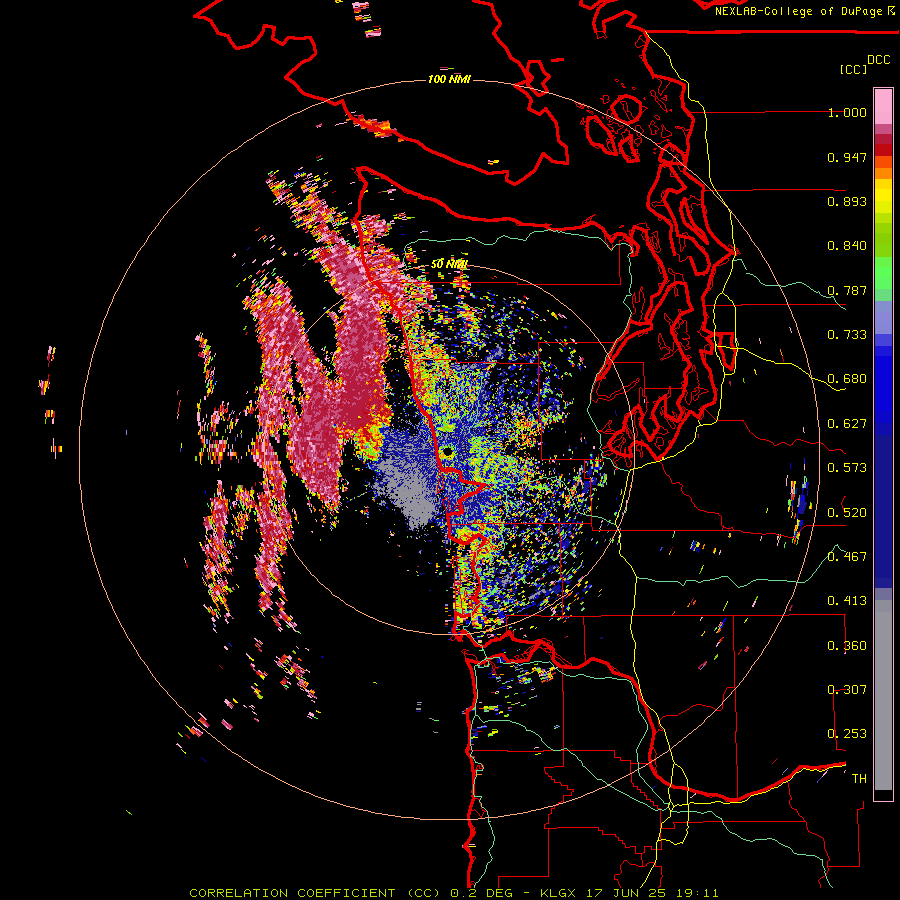Image resolution: width=900 pixels, height=900 pixels.
Task: Click the 0.2 DEG elevation text
Action: click(481, 893)
